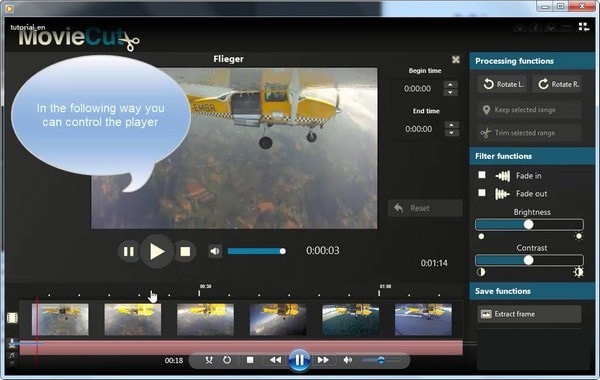Fast forward using the bottom toolbar icon
This screenshot has height=380, width=600.
323,360
